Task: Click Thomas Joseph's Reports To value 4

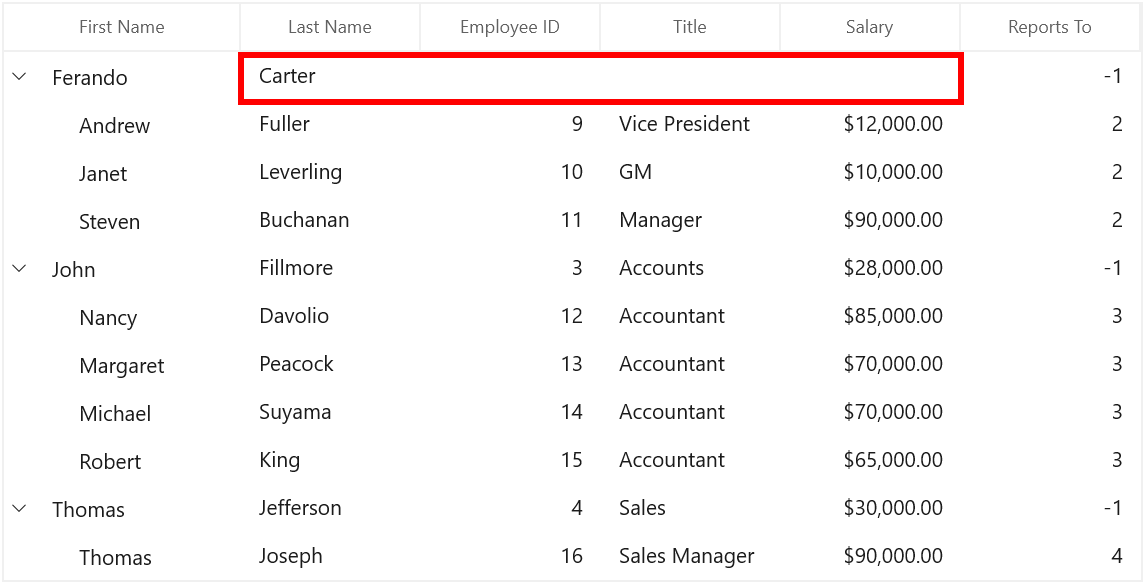Action: tap(1117, 556)
